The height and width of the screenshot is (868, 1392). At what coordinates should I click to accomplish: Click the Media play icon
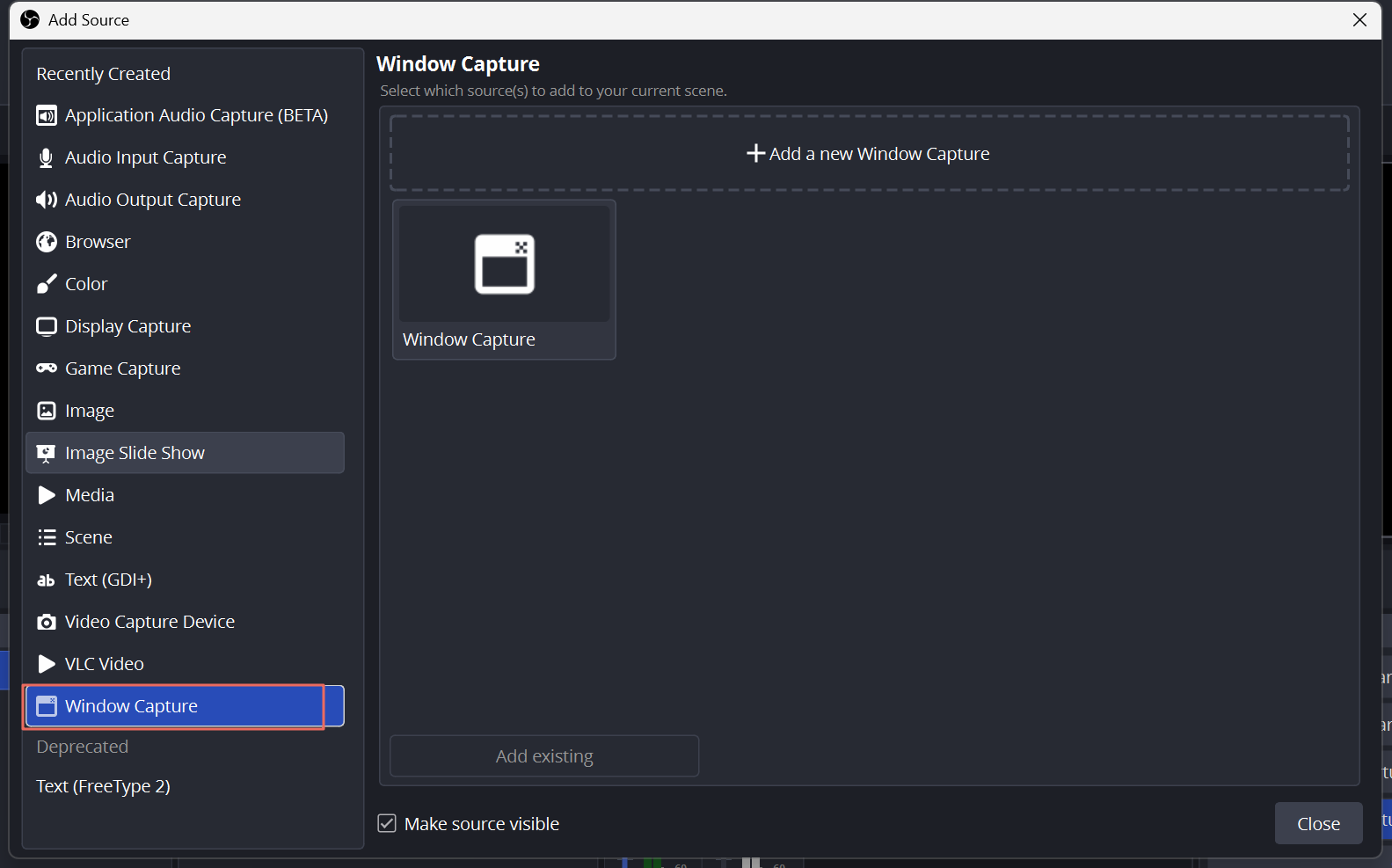coord(47,495)
